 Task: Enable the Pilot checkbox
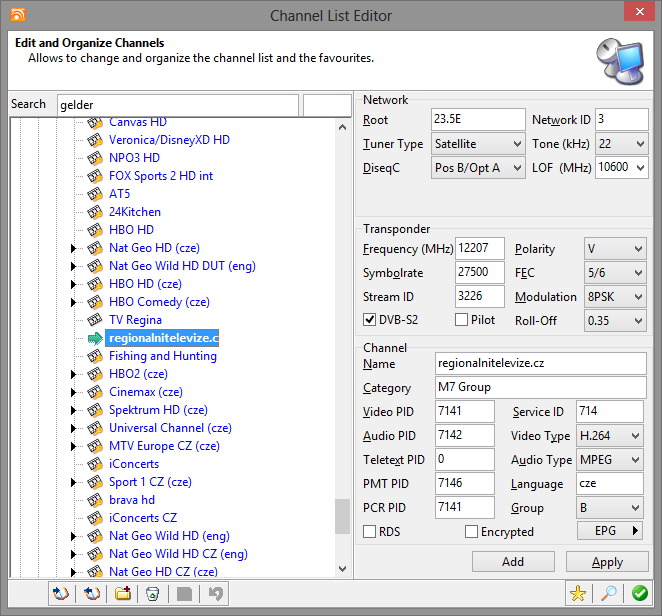tap(462, 320)
